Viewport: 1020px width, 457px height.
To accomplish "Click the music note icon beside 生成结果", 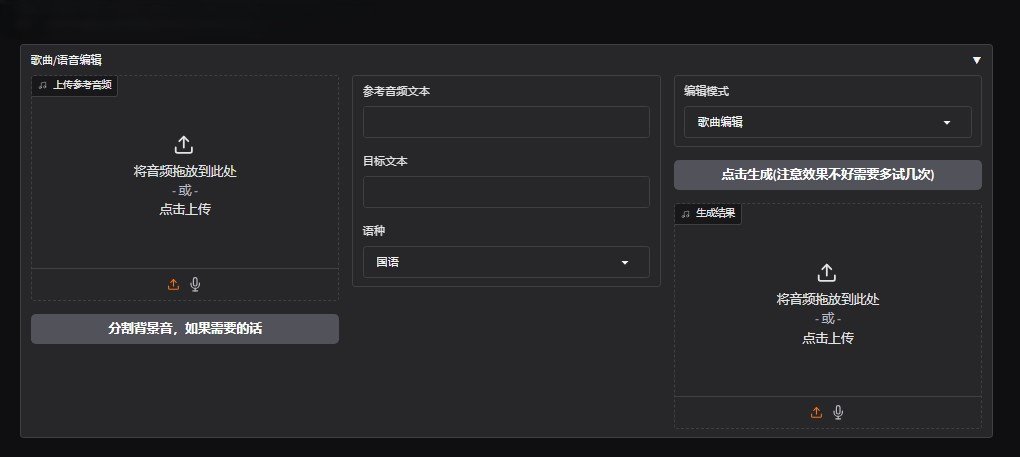I will pyautogui.click(x=685, y=213).
